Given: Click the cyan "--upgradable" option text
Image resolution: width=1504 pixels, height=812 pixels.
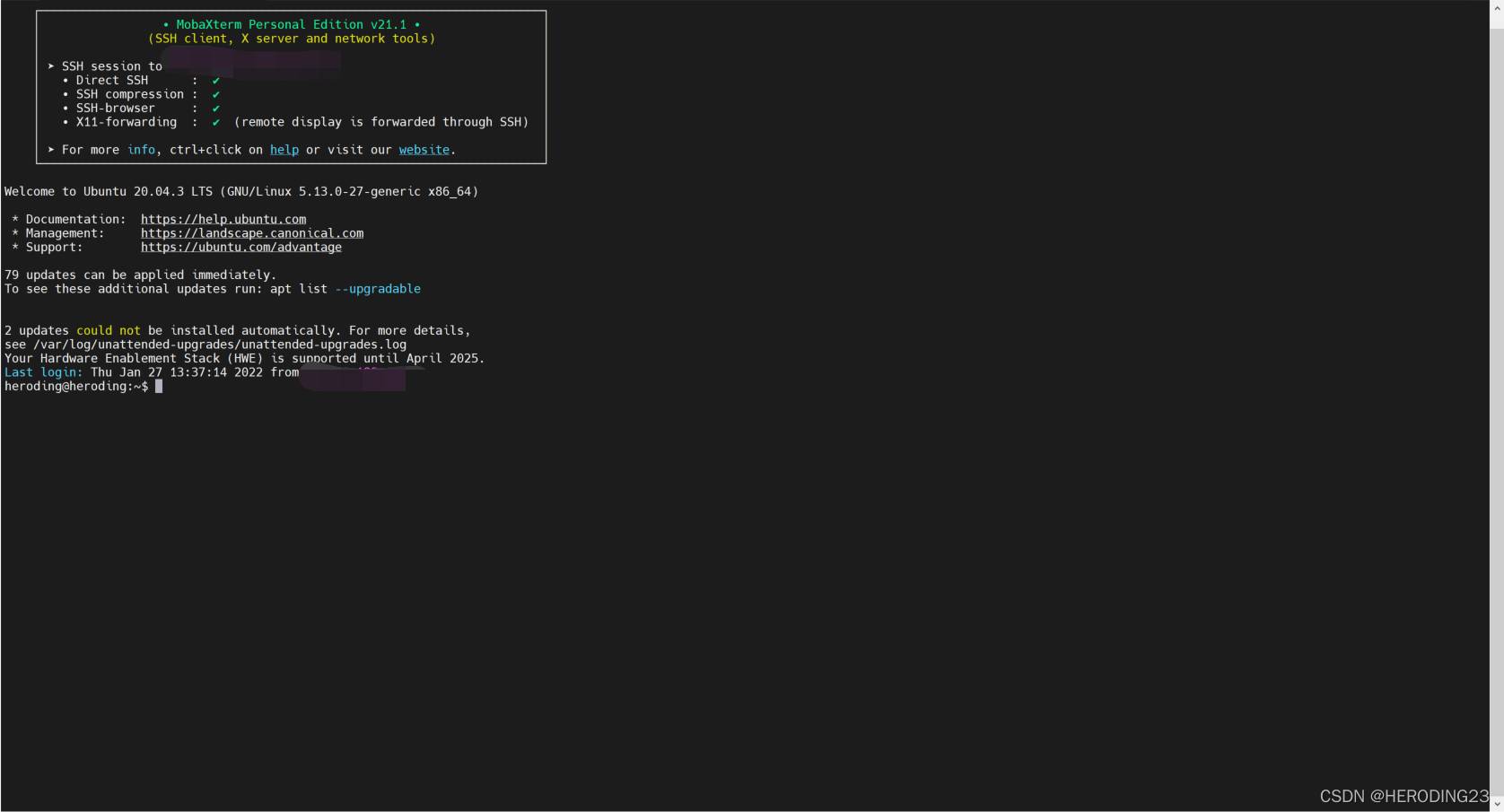Looking at the screenshot, I should pos(378,289).
